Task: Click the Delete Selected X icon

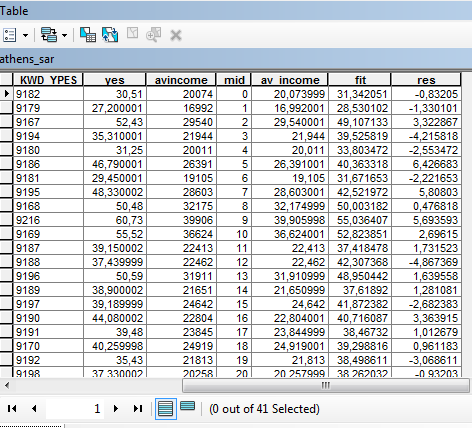Action: coord(176,35)
